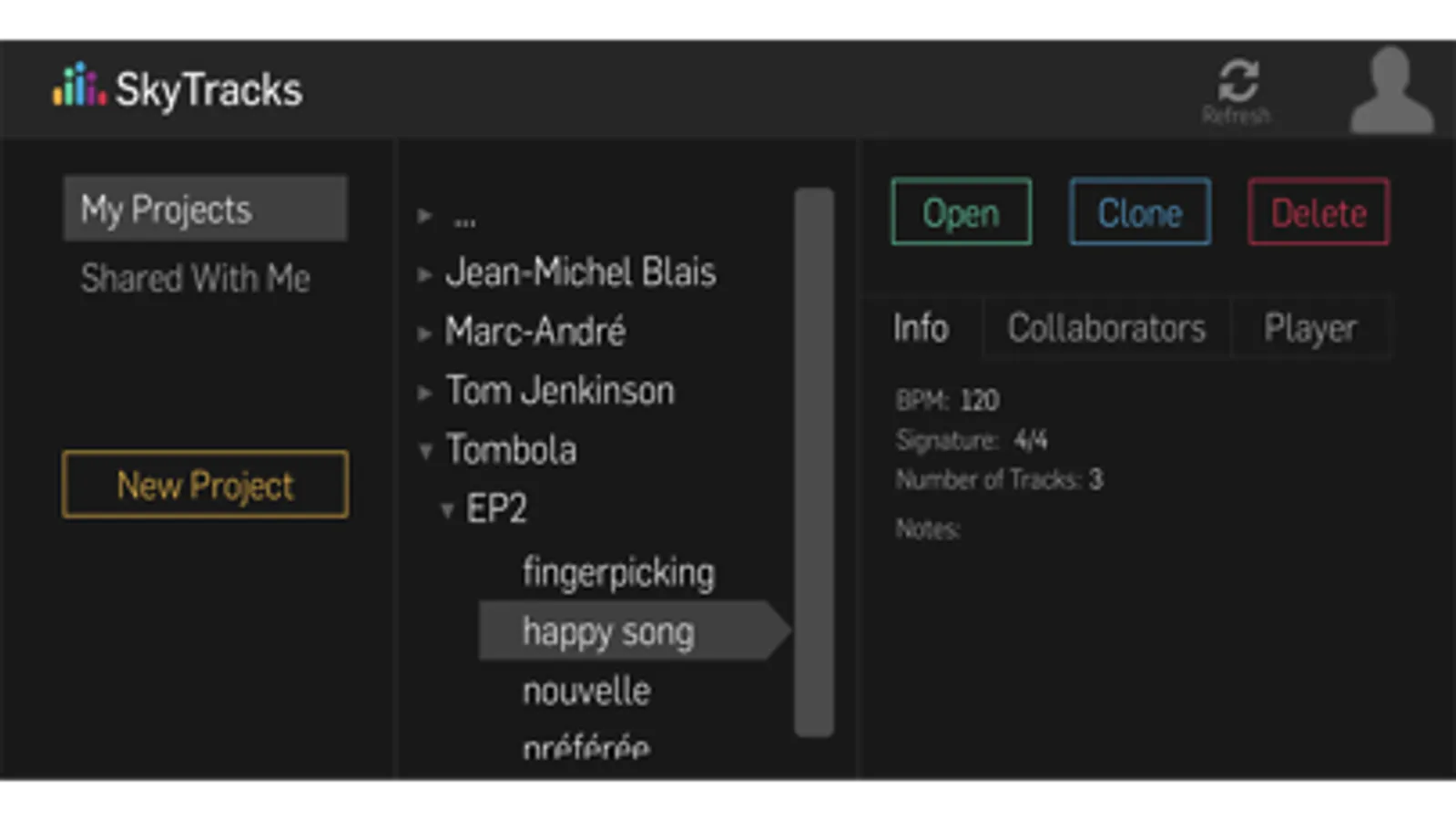
Task: Select the fingerpicking project
Action: pyautogui.click(x=618, y=572)
